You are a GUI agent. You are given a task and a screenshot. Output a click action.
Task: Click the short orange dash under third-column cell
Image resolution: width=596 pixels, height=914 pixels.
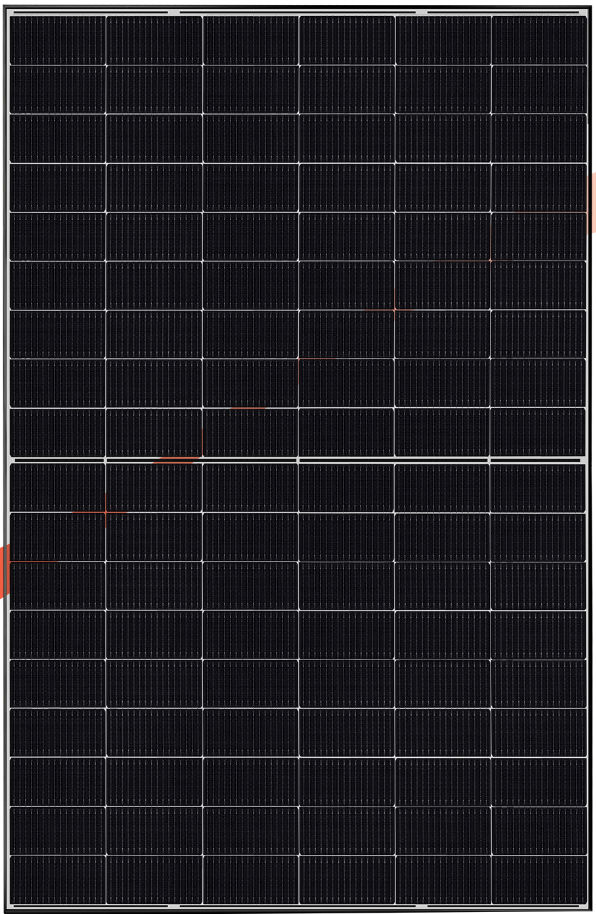point(248,408)
